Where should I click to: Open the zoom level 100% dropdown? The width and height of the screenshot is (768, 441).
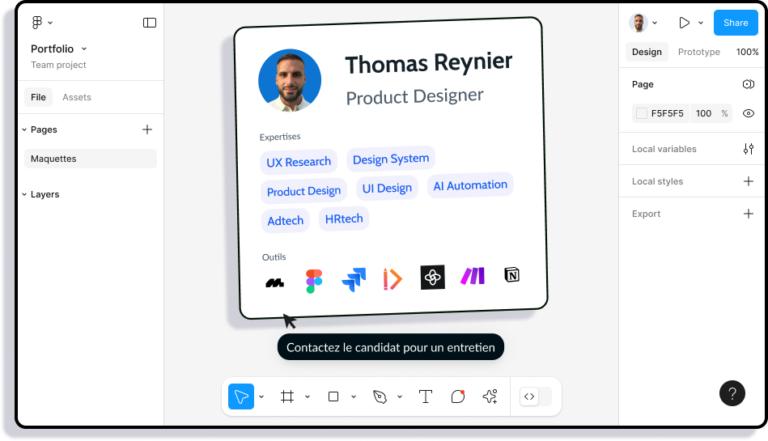point(747,52)
